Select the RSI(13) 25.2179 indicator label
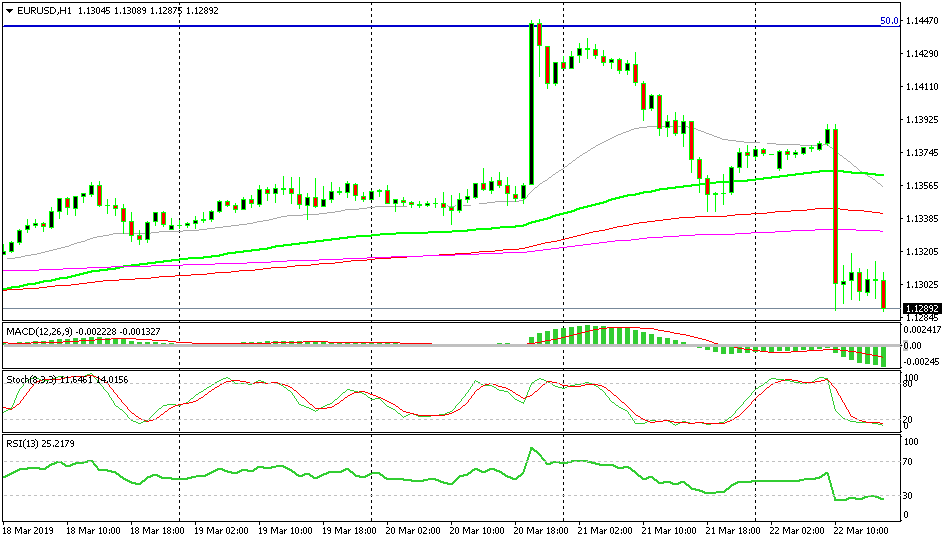 [x=40, y=443]
